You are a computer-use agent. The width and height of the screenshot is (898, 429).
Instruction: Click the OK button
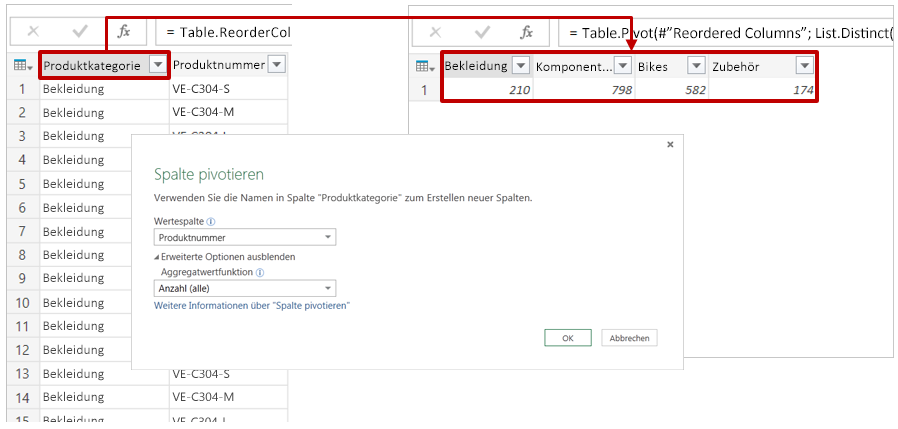point(568,338)
